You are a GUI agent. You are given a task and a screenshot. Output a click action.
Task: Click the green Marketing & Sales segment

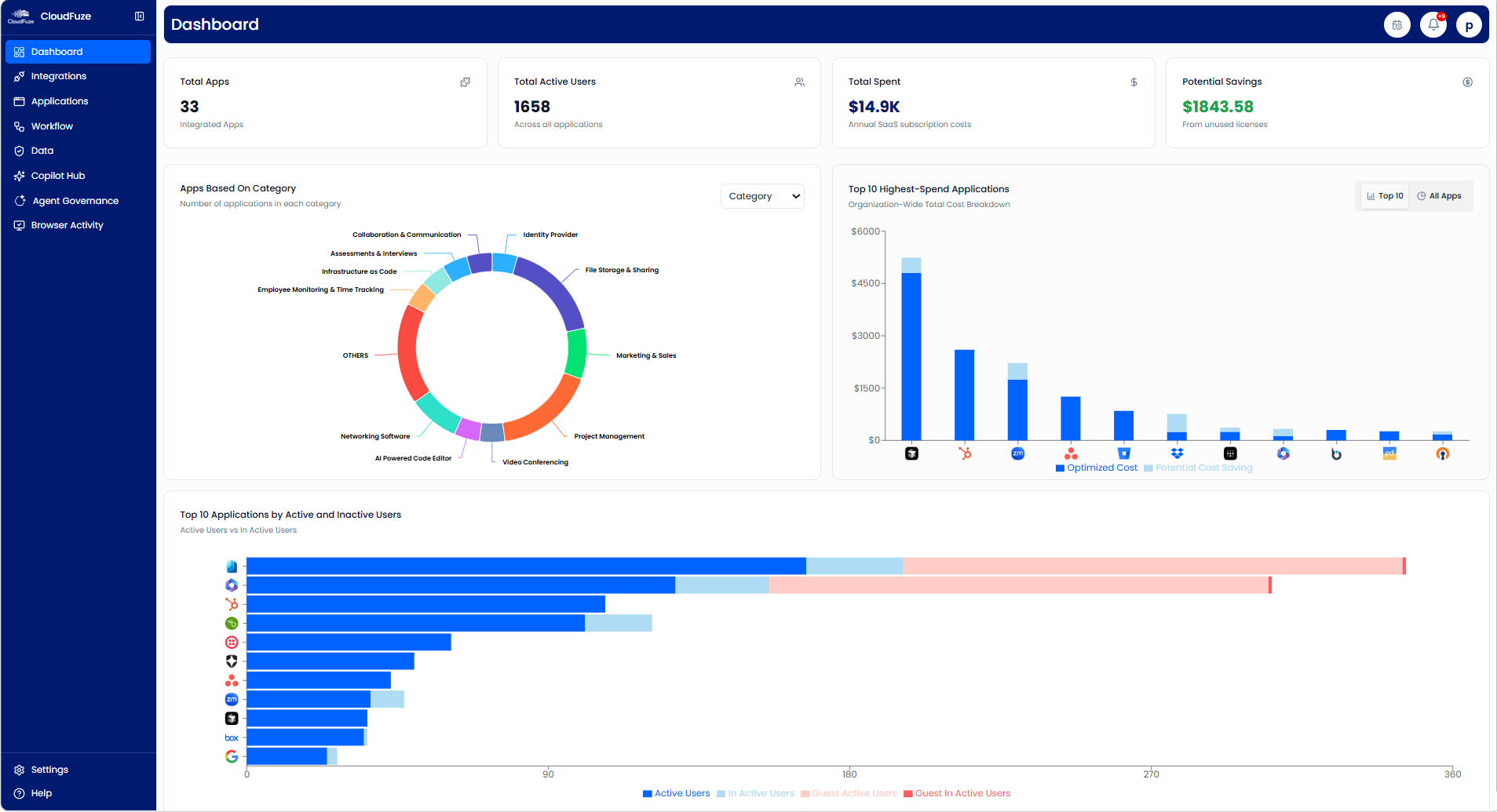577,353
